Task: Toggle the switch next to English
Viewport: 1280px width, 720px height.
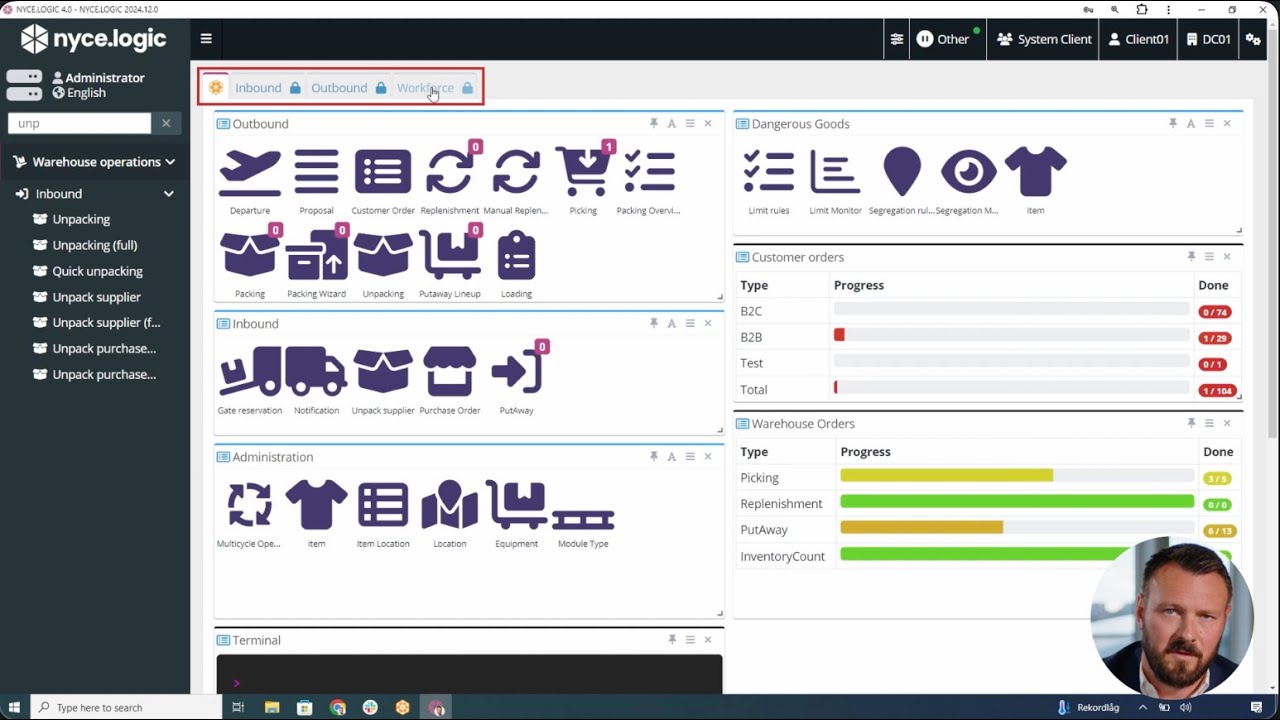Action: click(x=24, y=93)
